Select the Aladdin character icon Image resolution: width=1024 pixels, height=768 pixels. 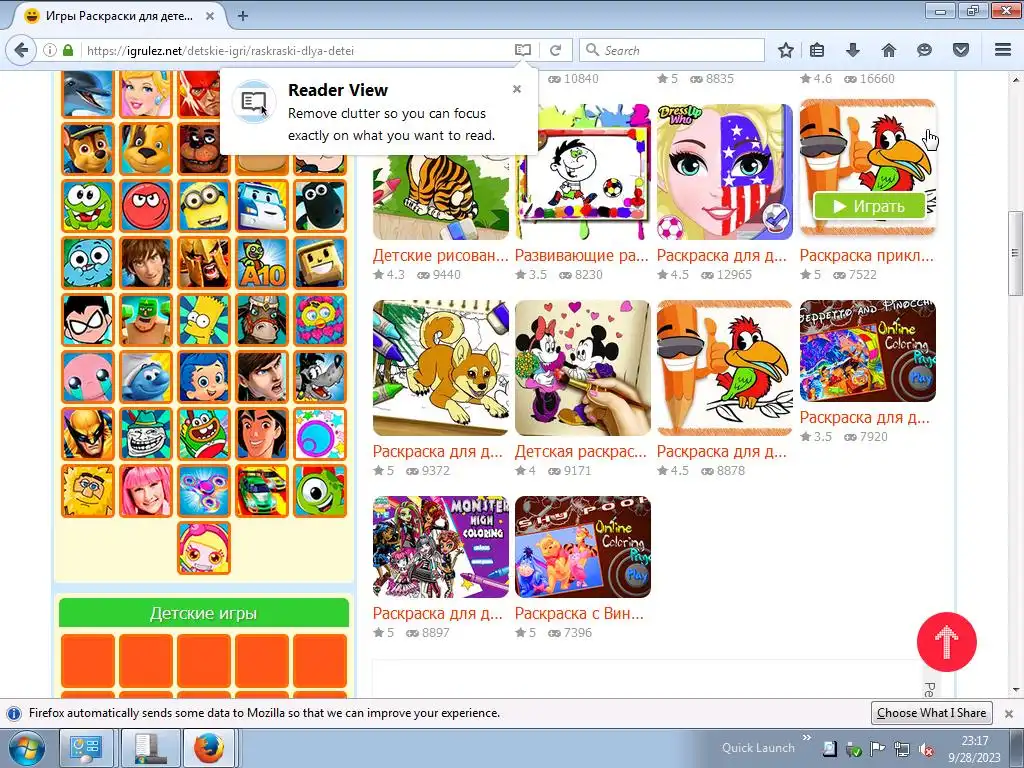262,434
